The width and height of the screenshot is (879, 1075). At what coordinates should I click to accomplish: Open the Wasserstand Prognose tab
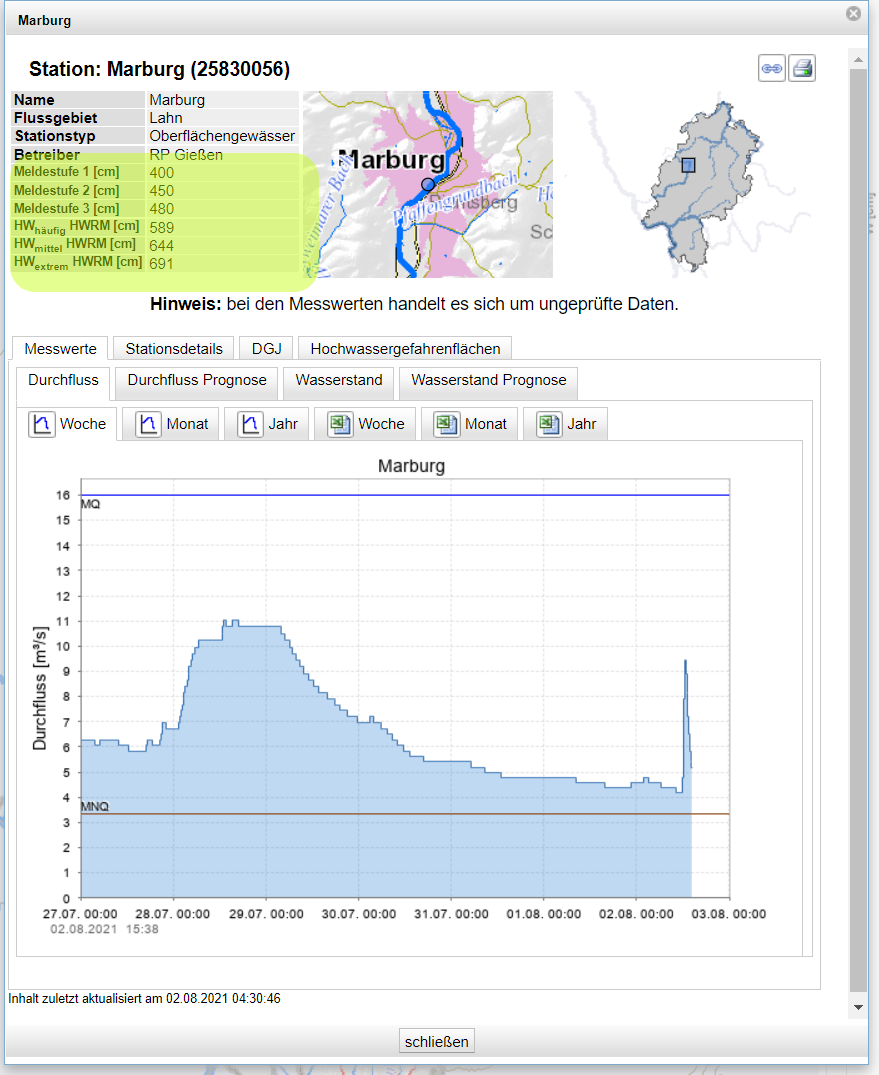488,380
